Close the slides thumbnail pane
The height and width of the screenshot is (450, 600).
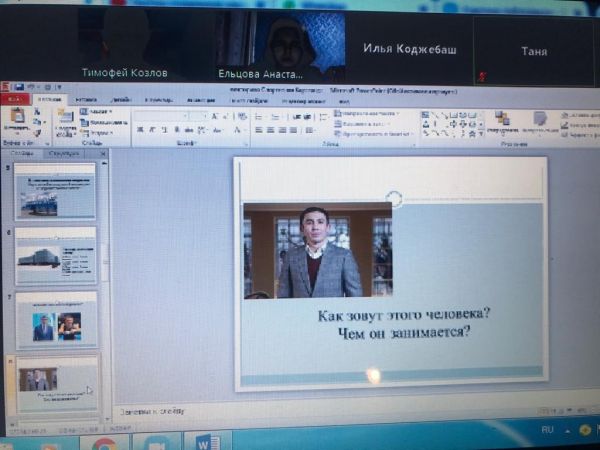click(x=102, y=153)
